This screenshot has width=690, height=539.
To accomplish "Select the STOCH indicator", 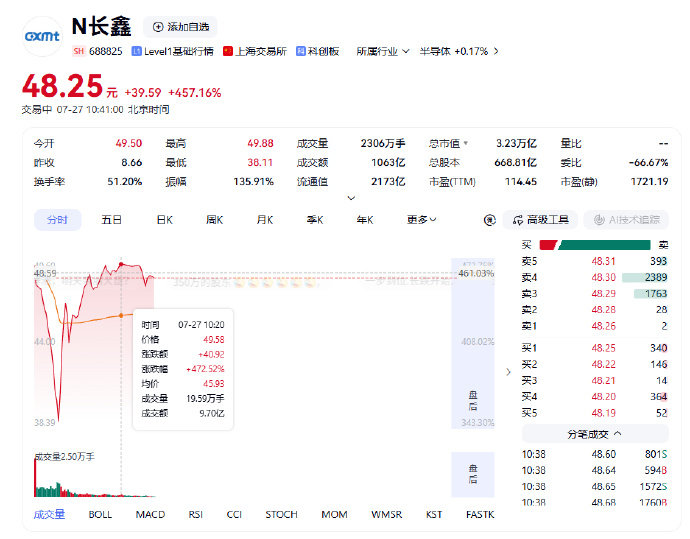I will point(282,514).
